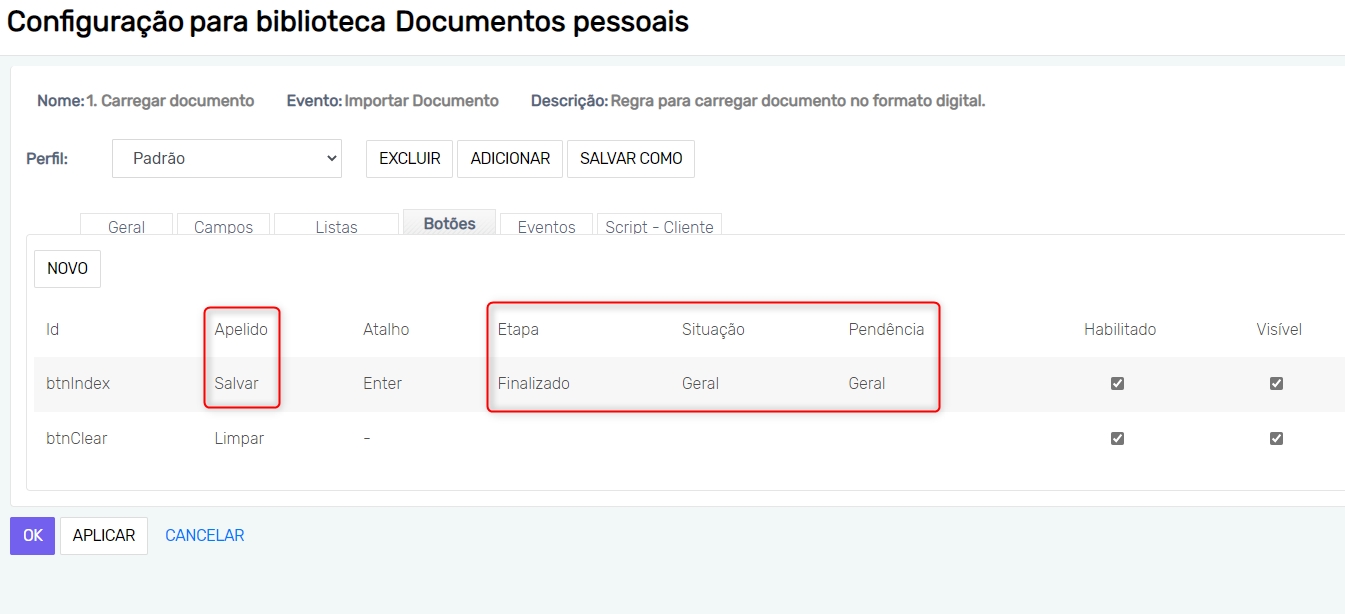Toggle the Visível checkbox for btnClear
Viewport: 1345px width, 614px height.
(x=1276, y=438)
